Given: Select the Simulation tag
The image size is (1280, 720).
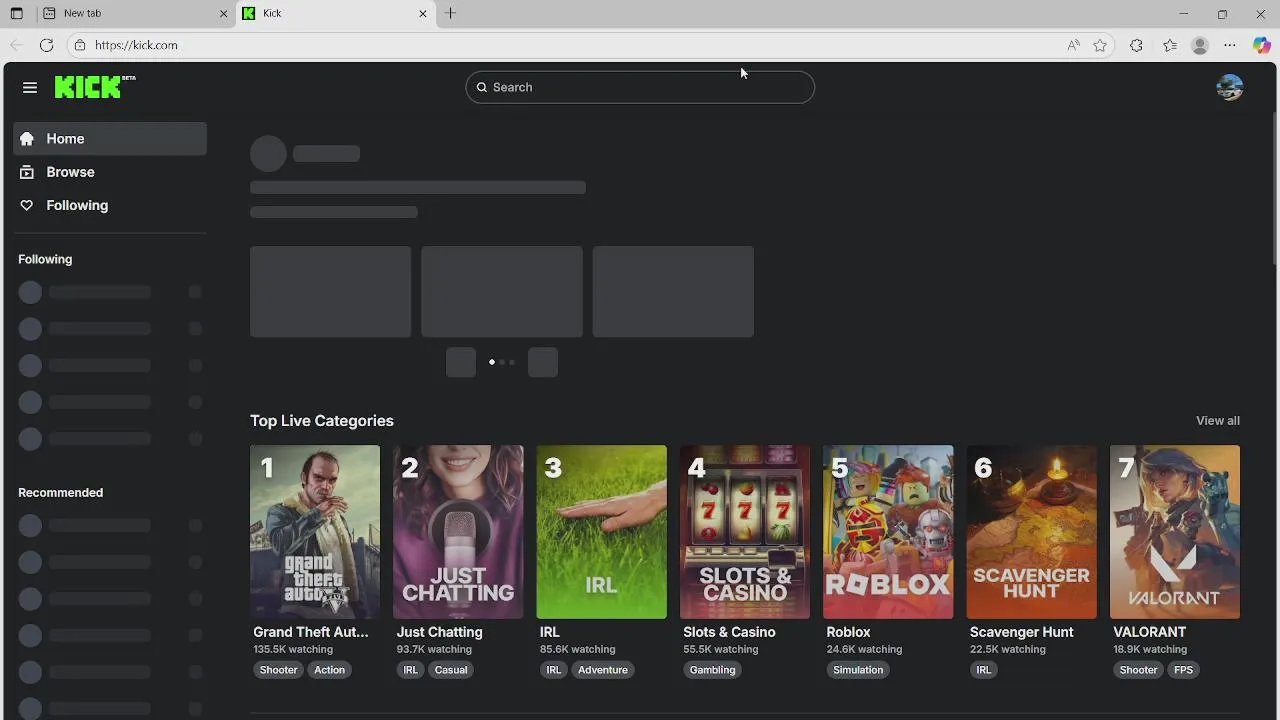Looking at the screenshot, I should tap(858, 670).
